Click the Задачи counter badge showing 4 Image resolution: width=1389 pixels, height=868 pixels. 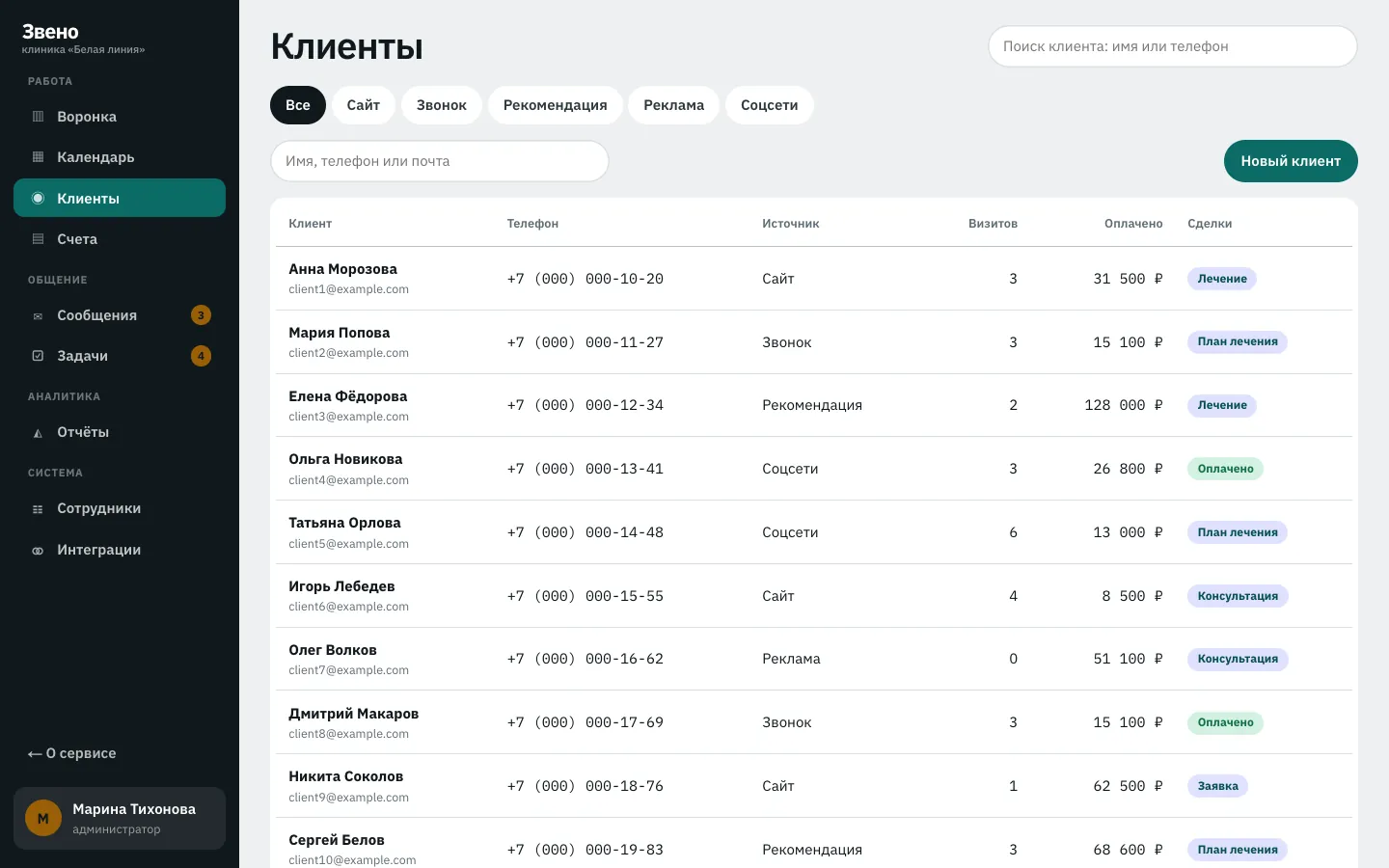[x=201, y=356]
